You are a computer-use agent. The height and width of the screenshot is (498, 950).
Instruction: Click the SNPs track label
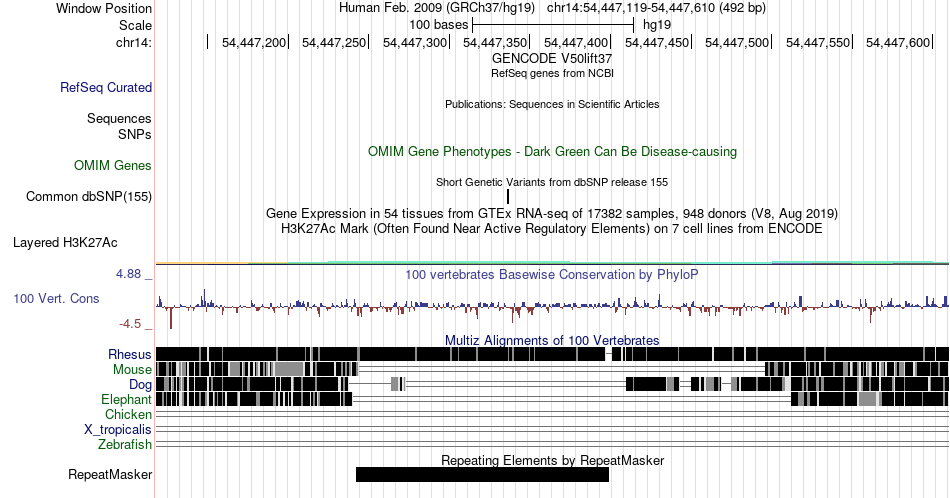click(x=135, y=134)
